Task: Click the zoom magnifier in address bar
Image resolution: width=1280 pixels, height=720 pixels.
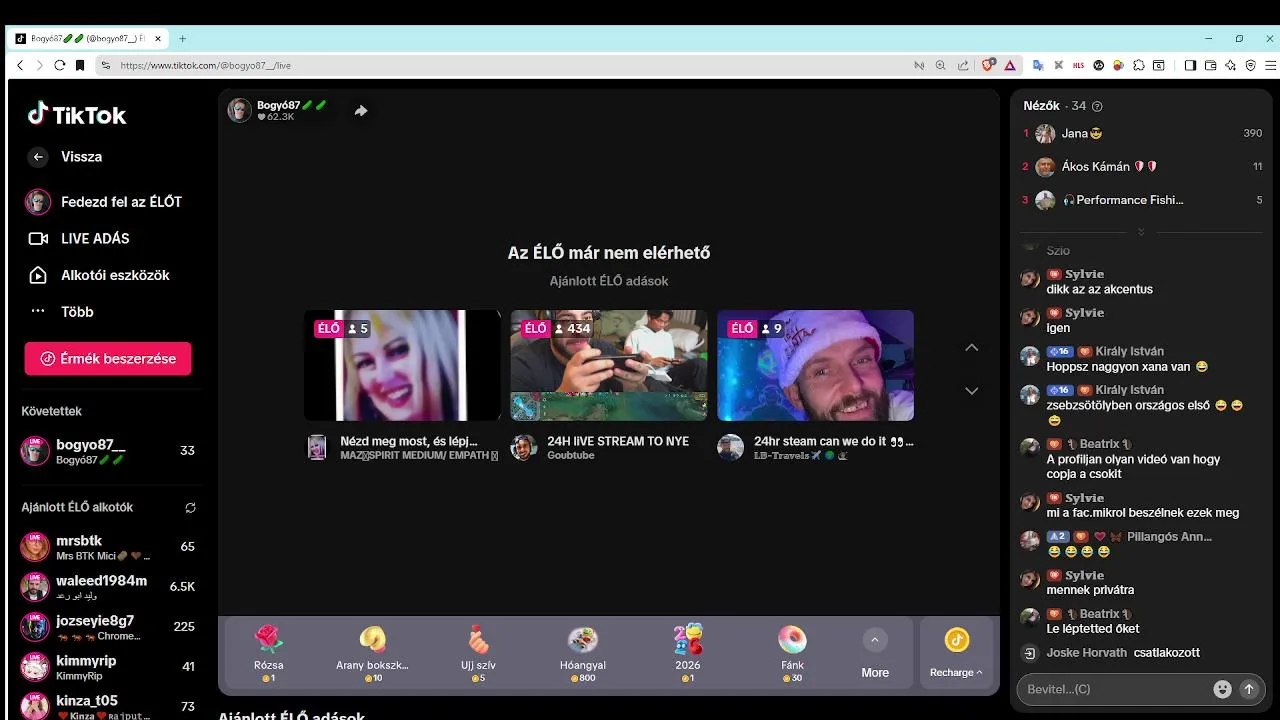Action: pos(940,65)
